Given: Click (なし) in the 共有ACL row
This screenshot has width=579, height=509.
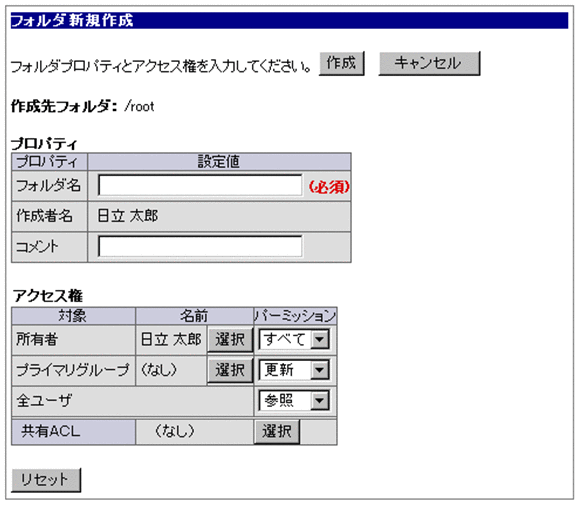Looking at the screenshot, I should coord(174,431).
